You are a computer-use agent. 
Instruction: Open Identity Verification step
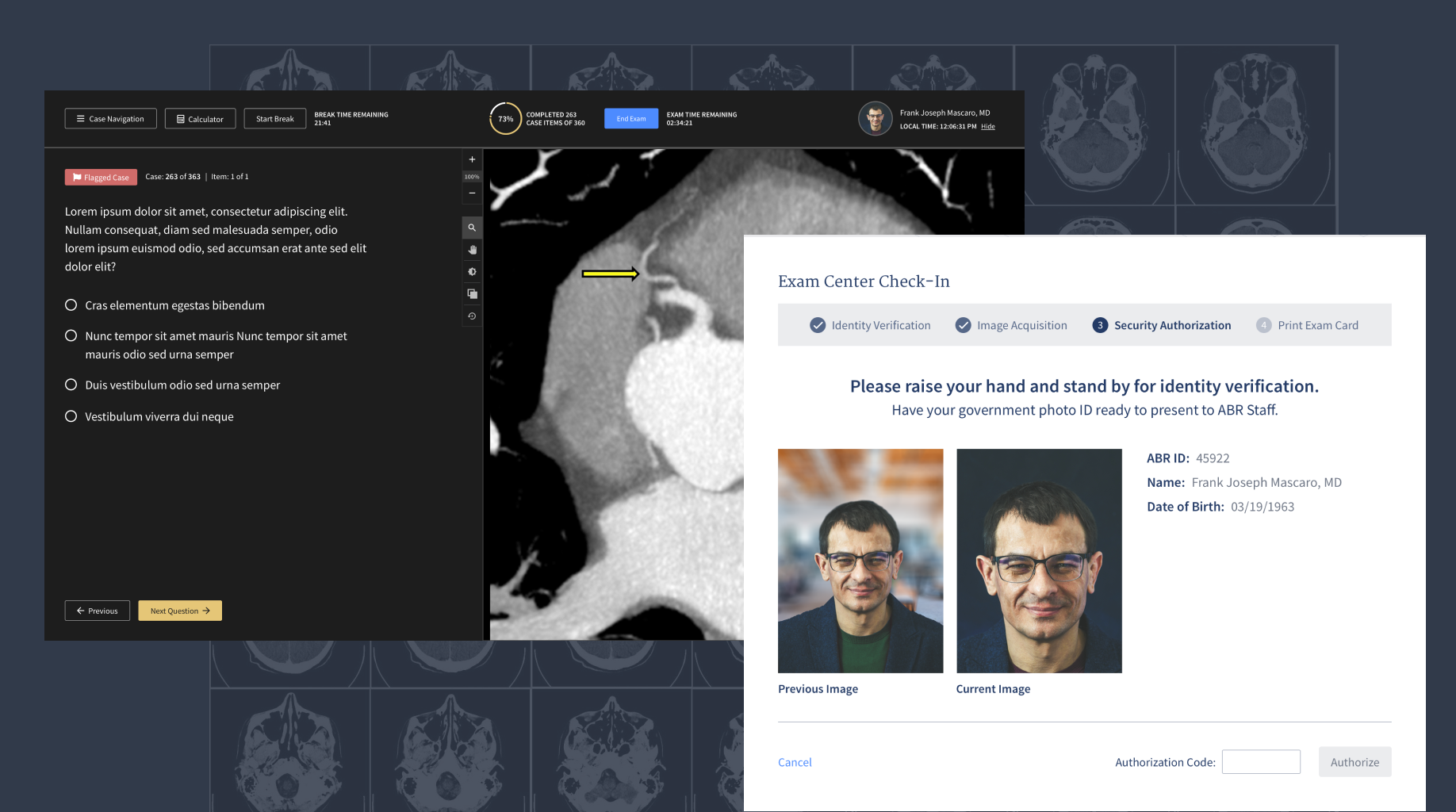point(870,325)
